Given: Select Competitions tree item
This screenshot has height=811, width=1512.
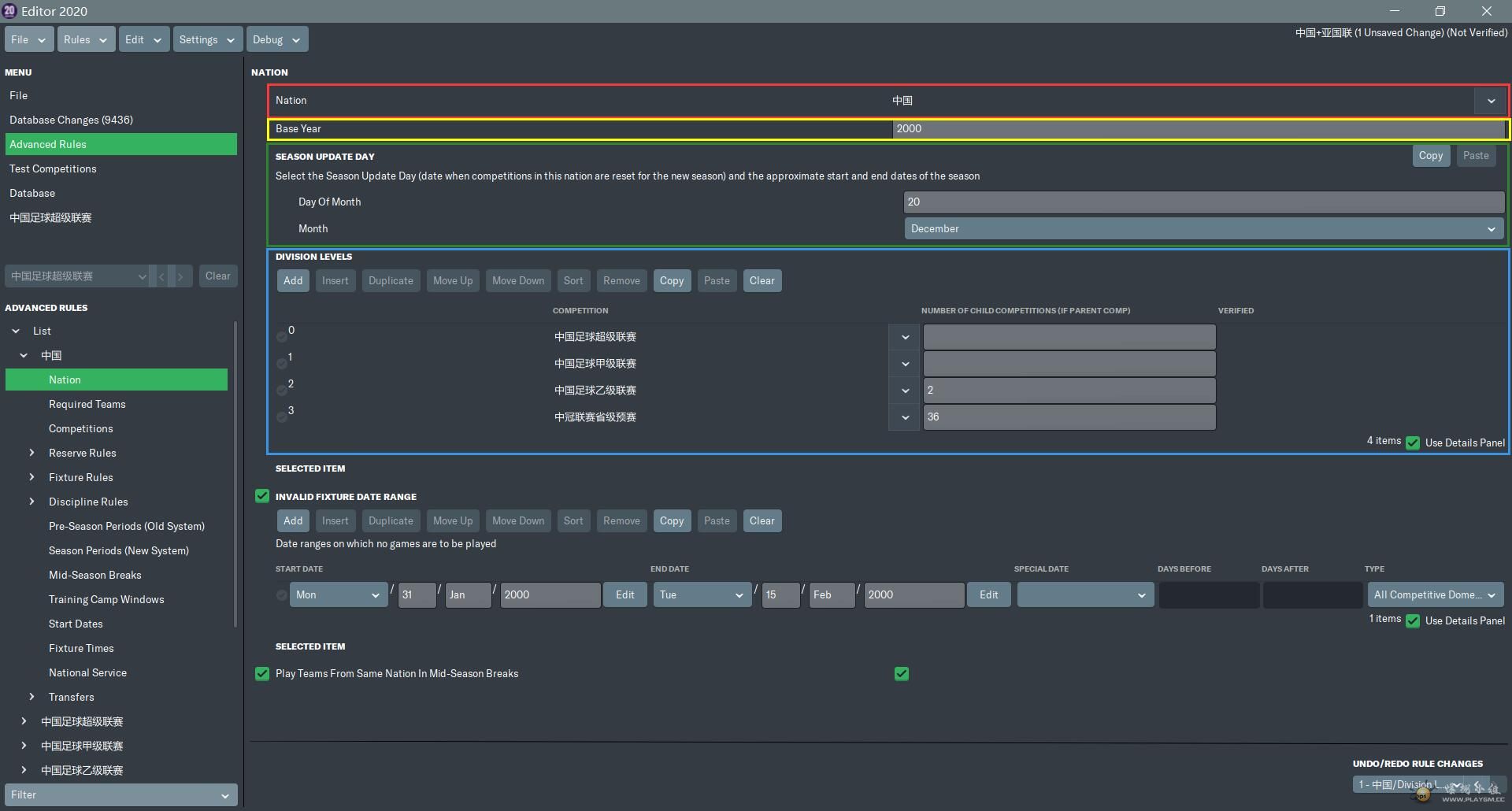Looking at the screenshot, I should click(x=81, y=429).
